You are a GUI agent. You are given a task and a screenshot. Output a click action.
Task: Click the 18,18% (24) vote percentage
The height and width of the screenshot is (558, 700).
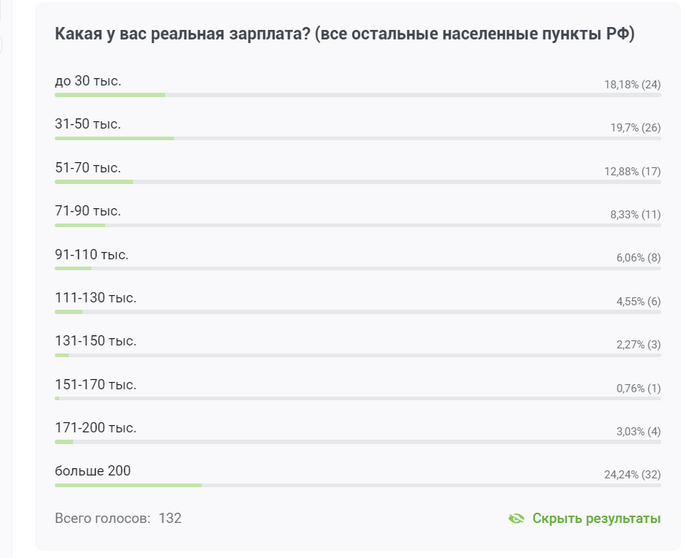click(x=632, y=84)
